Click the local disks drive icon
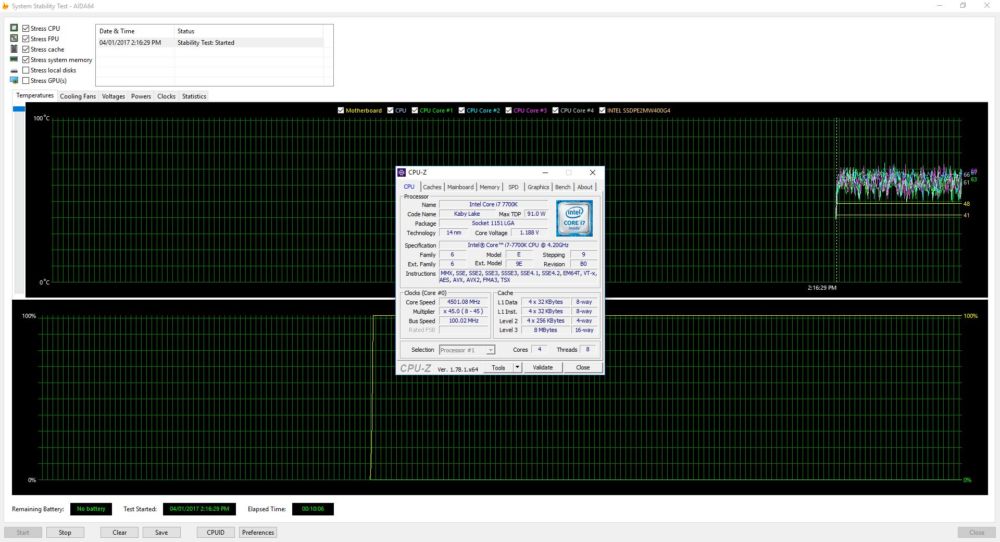Image resolution: width=1000 pixels, height=542 pixels. (x=14, y=70)
